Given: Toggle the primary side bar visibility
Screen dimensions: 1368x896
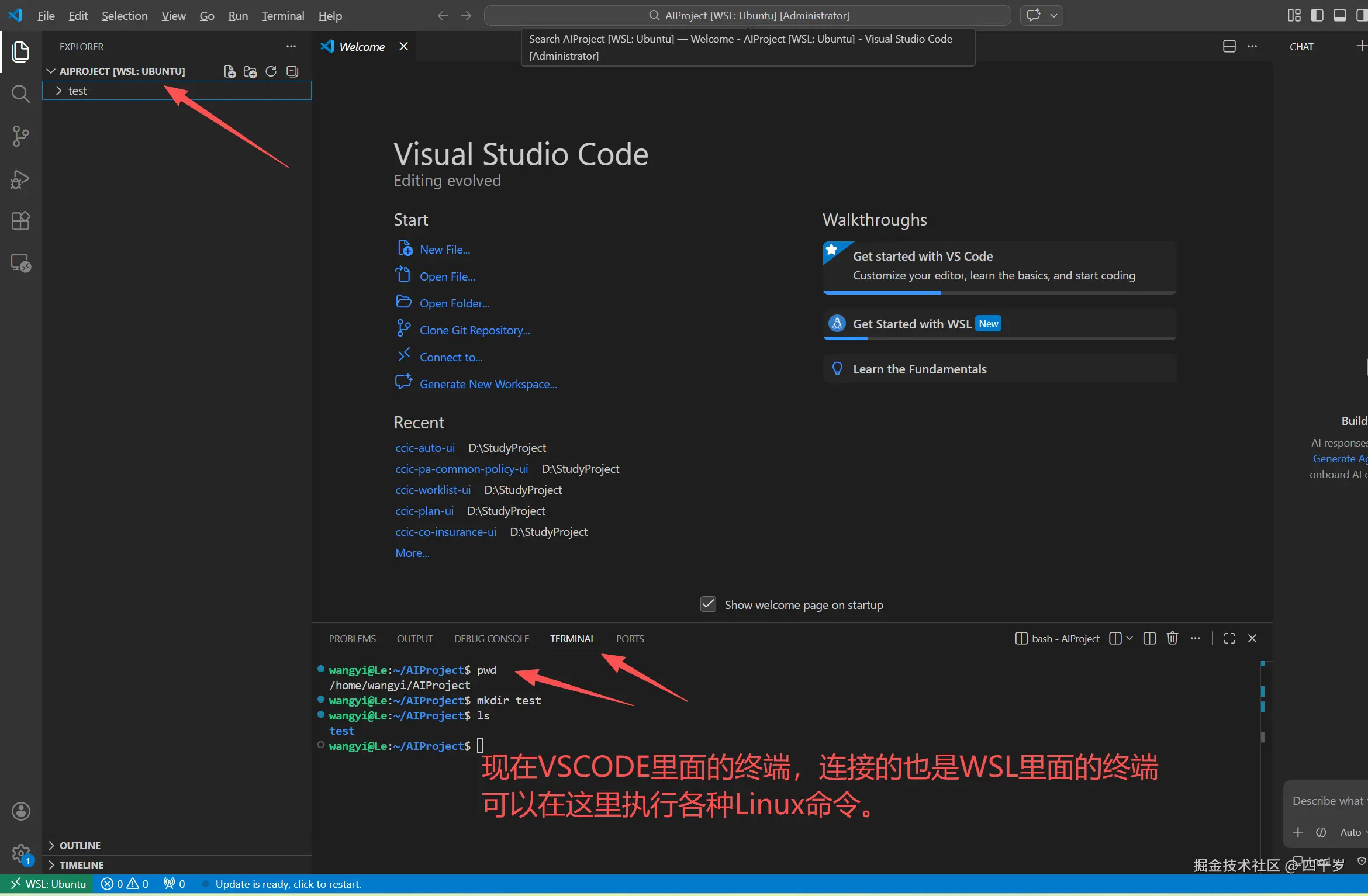Looking at the screenshot, I should tap(1317, 15).
